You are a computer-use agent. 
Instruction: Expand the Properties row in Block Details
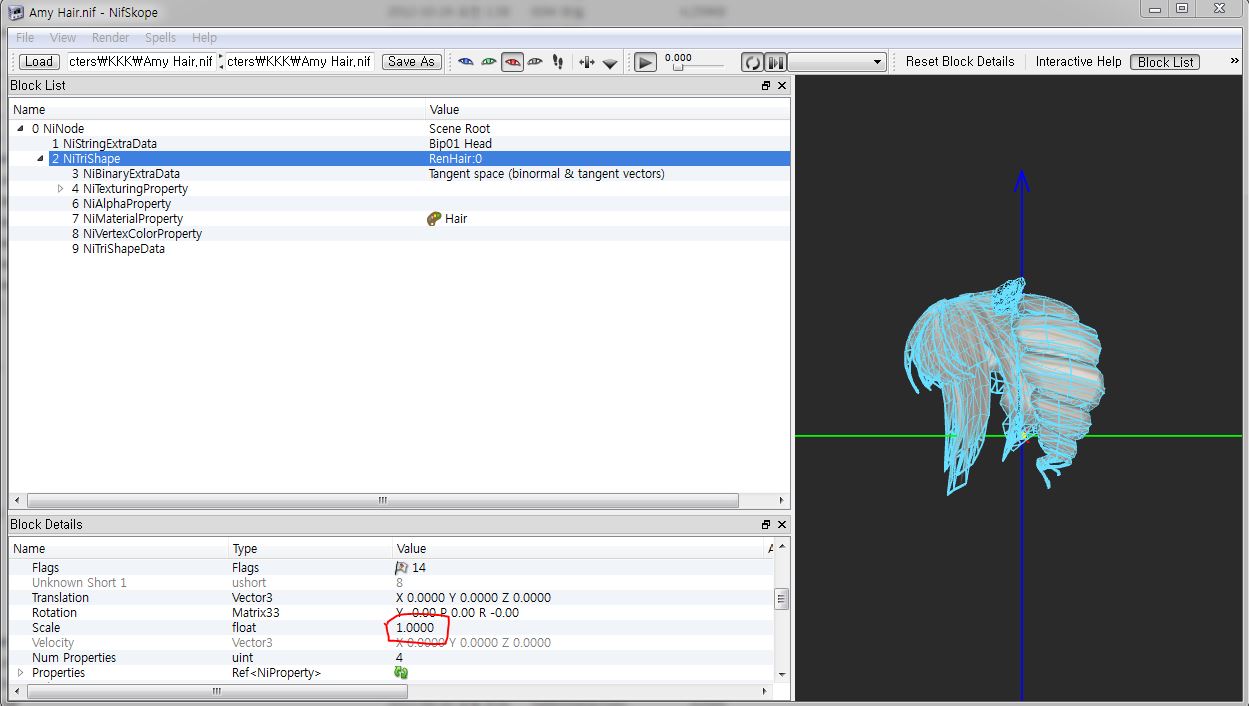(x=20, y=673)
